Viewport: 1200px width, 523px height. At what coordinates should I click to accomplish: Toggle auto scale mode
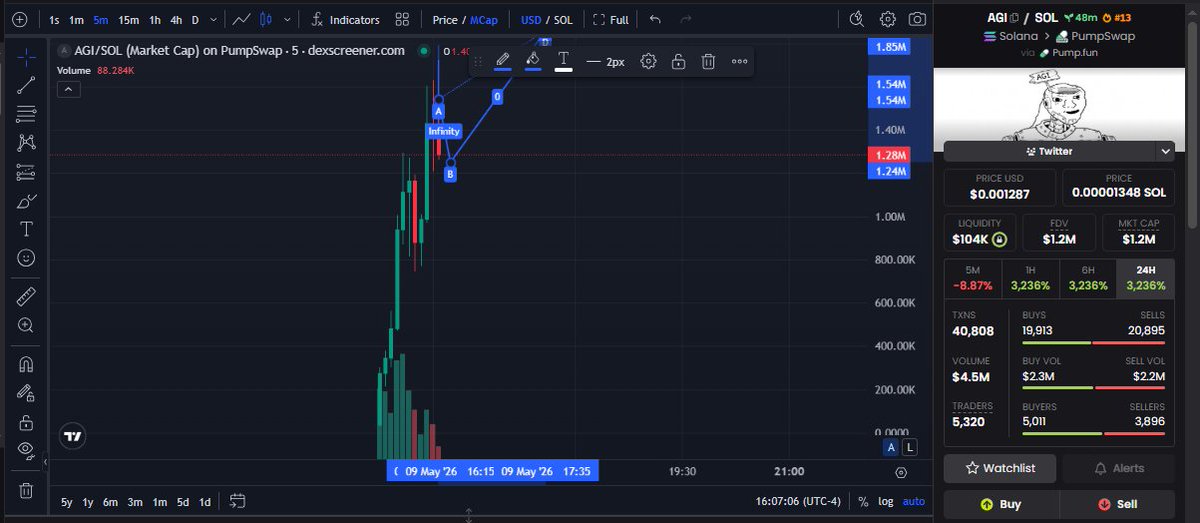tap(914, 502)
